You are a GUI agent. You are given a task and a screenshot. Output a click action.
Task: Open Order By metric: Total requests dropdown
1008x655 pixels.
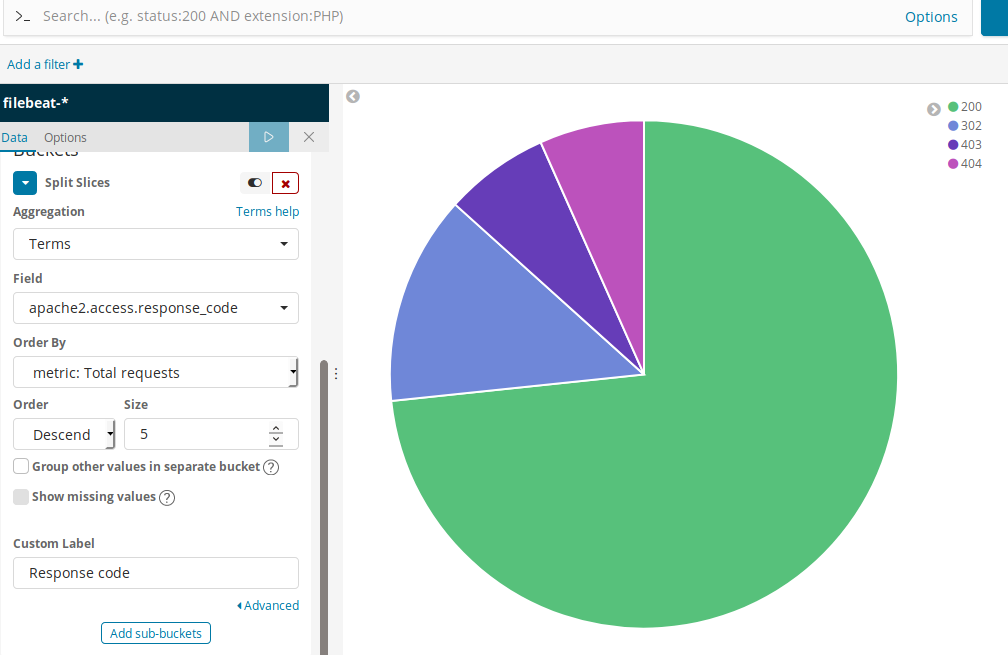tap(156, 373)
